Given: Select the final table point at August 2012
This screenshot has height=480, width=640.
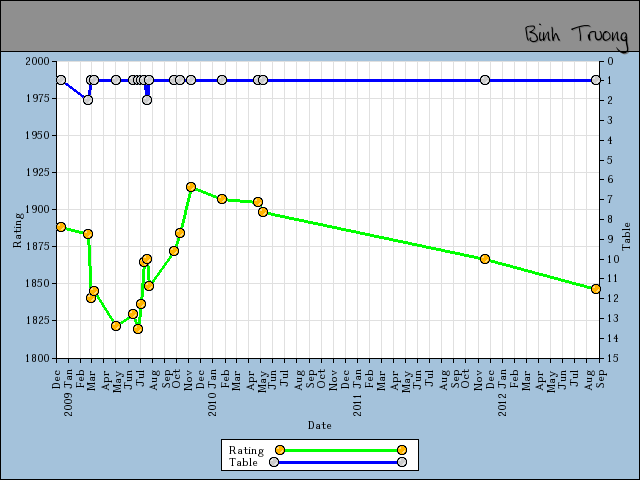Looking at the screenshot, I should tap(596, 80).
